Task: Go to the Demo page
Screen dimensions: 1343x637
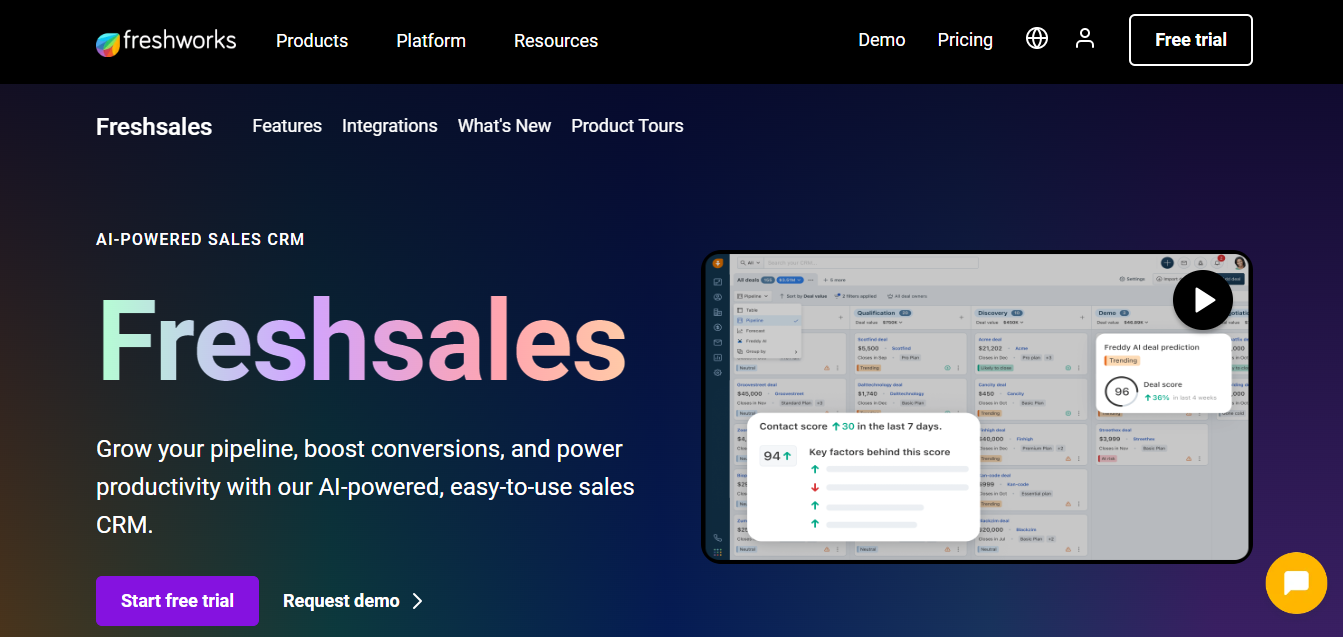Action: point(882,40)
